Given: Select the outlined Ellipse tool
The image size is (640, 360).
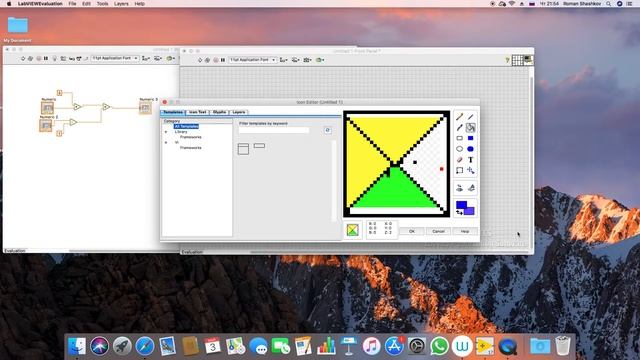Looking at the screenshot, I should pyautogui.click(x=460, y=149).
